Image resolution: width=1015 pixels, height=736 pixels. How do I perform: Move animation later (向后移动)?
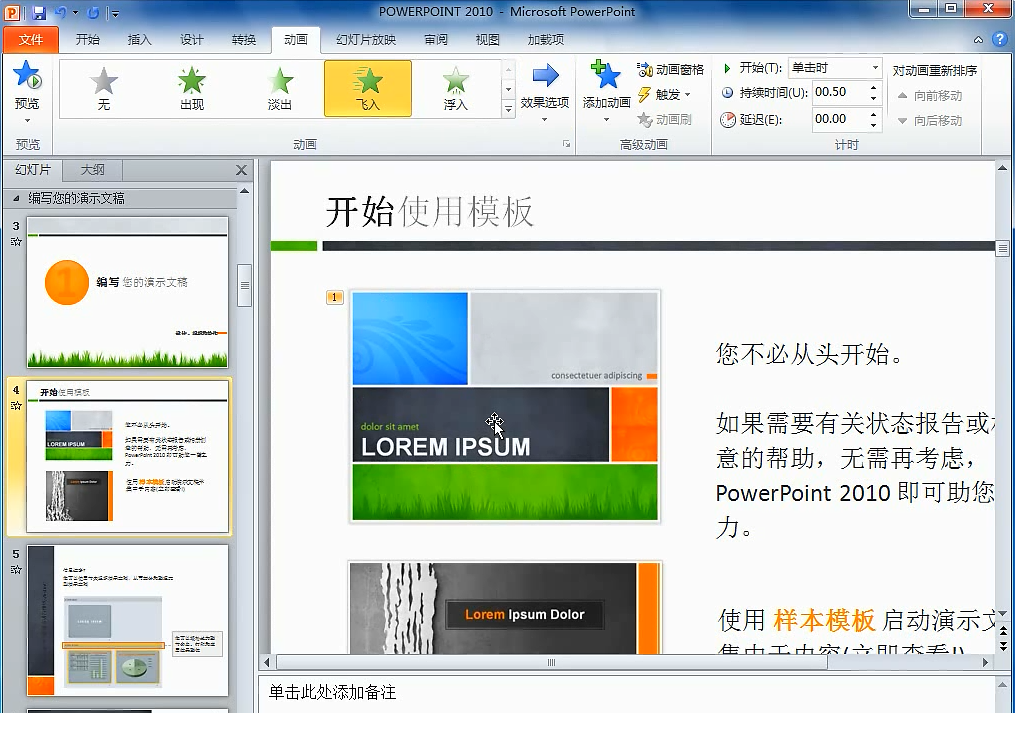pos(930,120)
